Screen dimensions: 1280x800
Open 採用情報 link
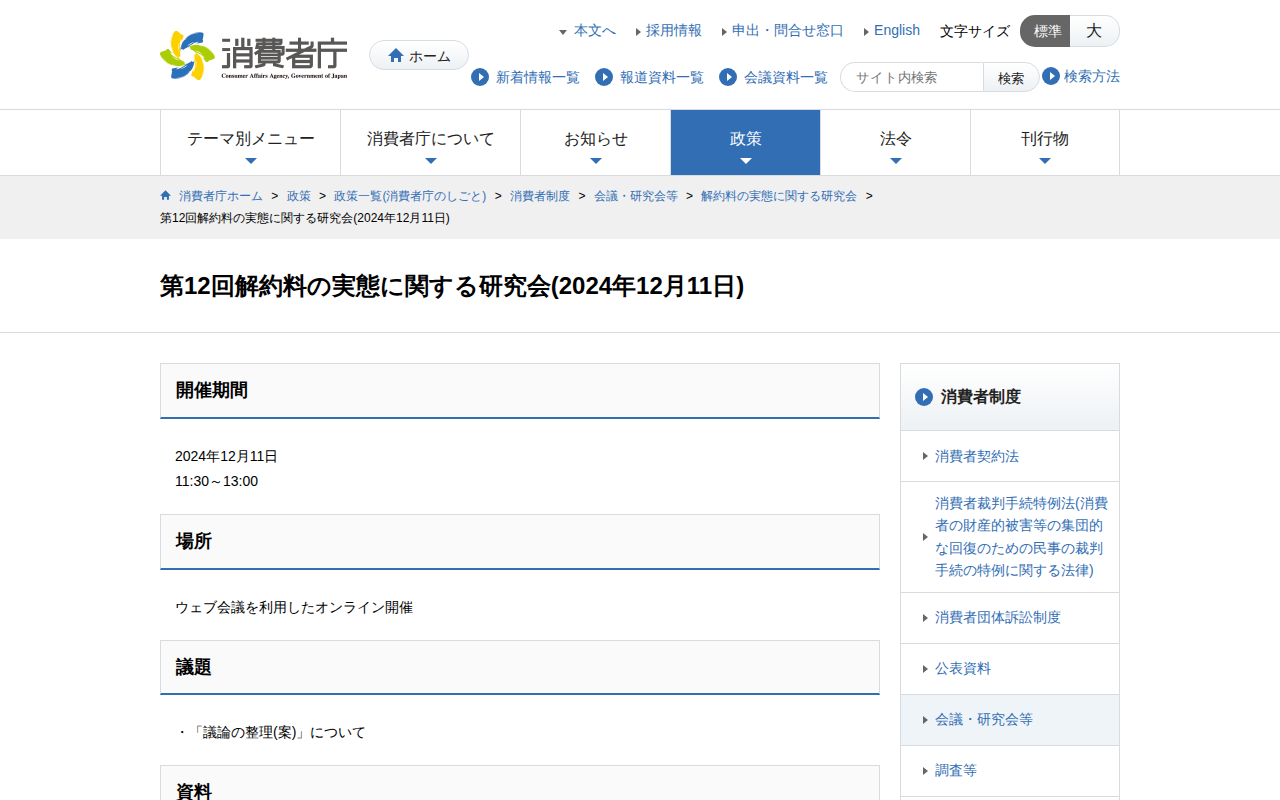tap(674, 31)
